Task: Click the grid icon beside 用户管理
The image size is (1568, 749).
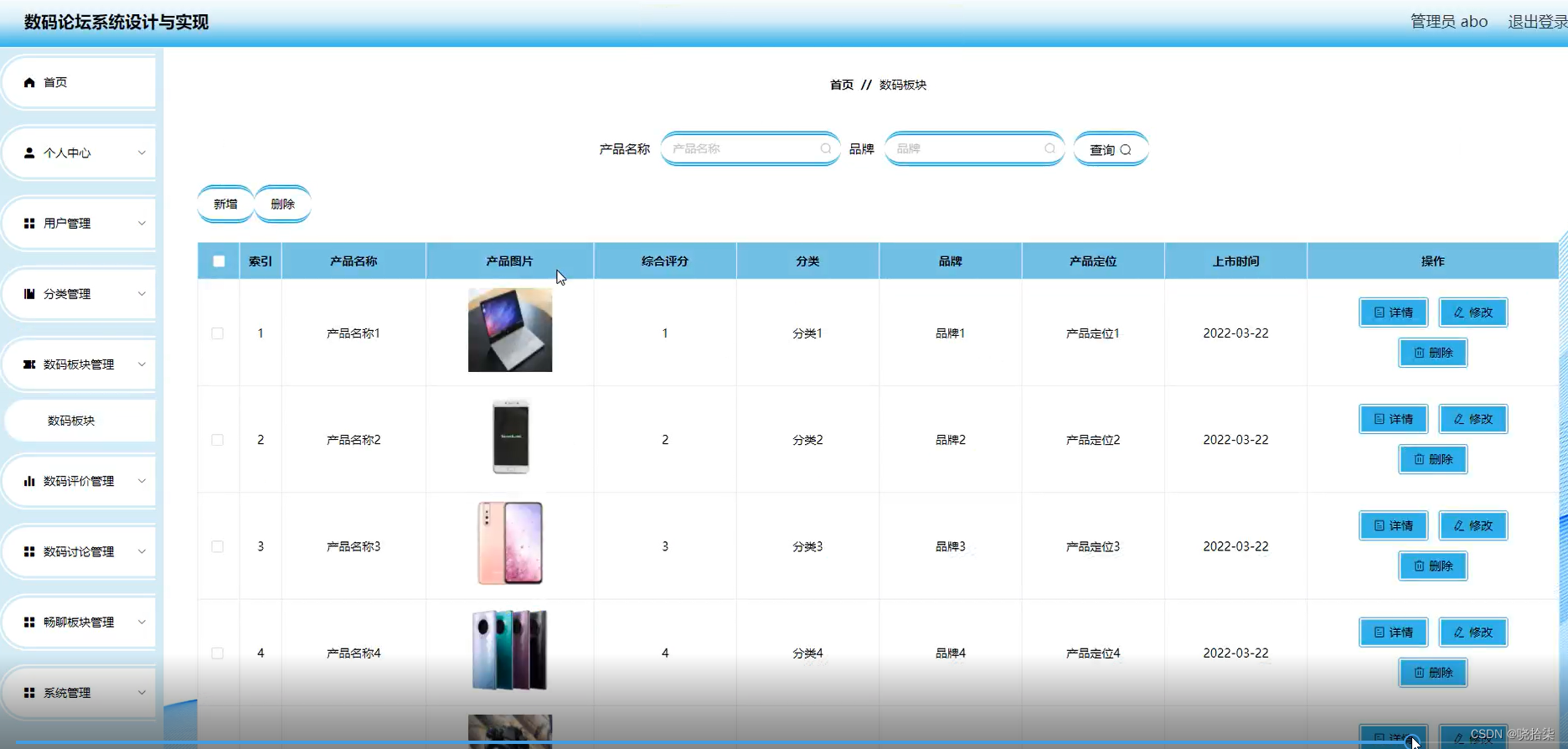Action: 29,223
